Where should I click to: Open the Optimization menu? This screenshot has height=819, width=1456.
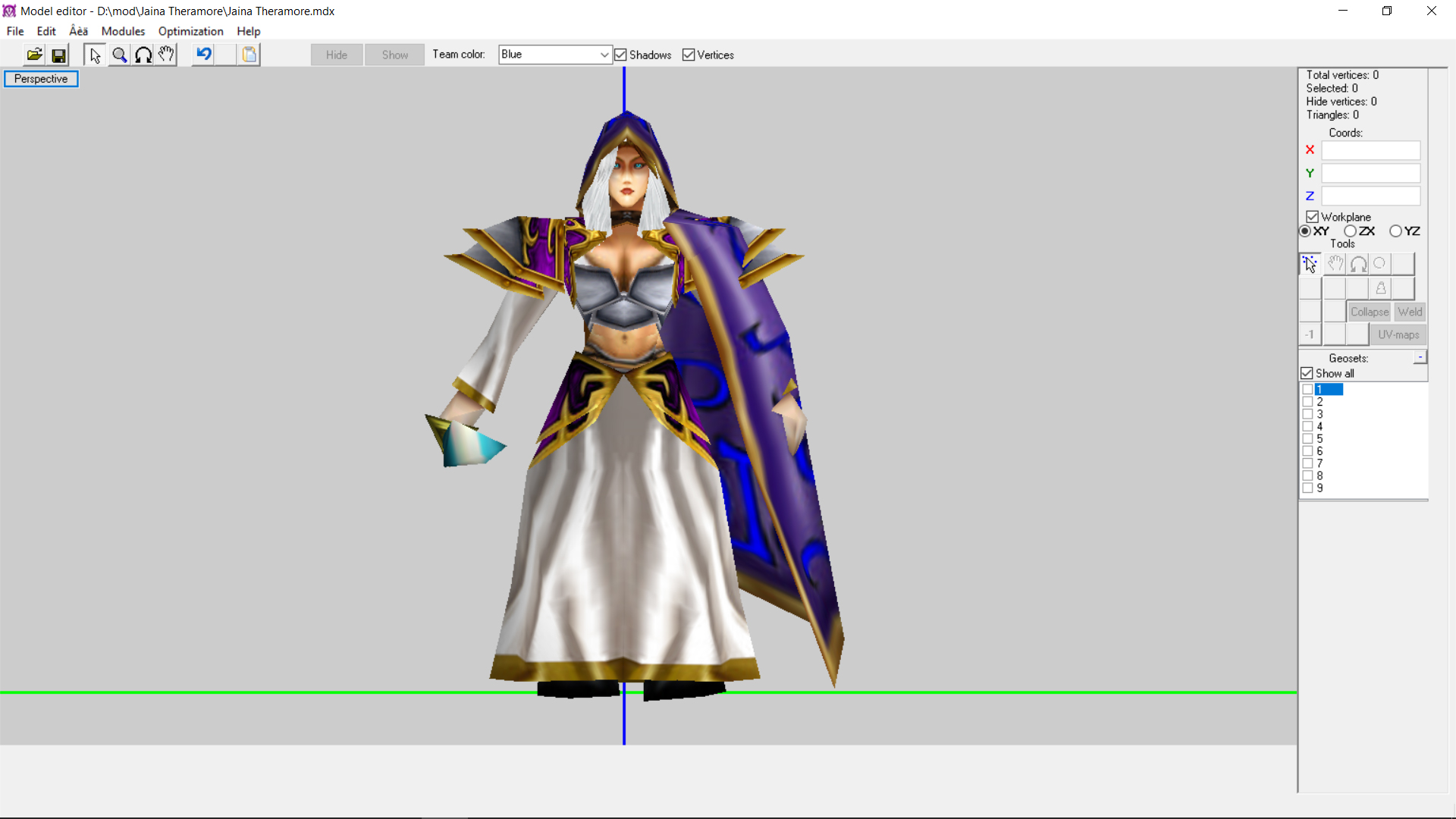(190, 31)
